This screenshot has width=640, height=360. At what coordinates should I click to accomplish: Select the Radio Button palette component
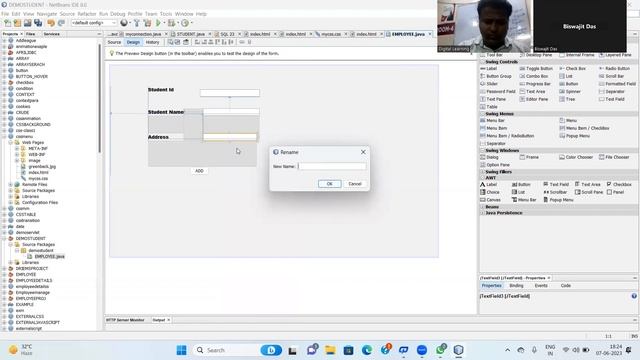coord(614,69)
